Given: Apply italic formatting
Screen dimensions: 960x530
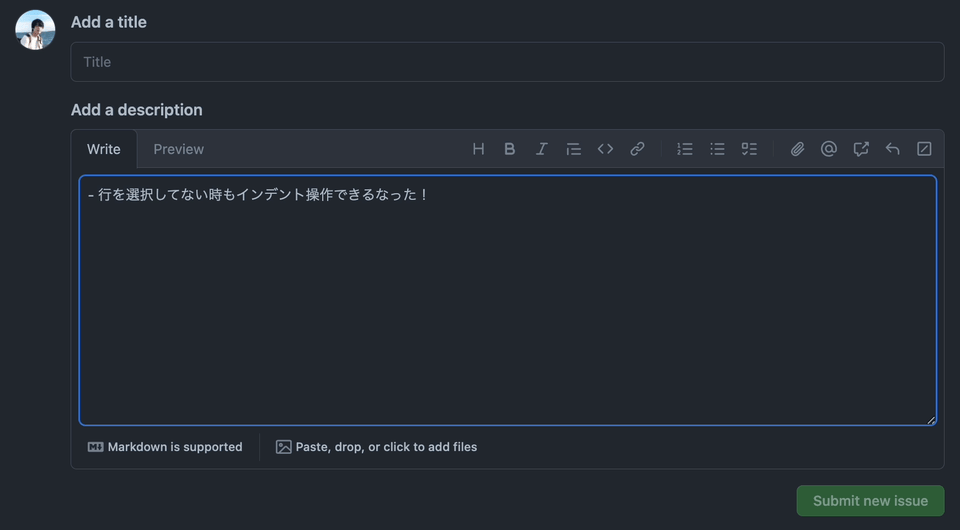Looking at the screenshot, I should (541, 149).
